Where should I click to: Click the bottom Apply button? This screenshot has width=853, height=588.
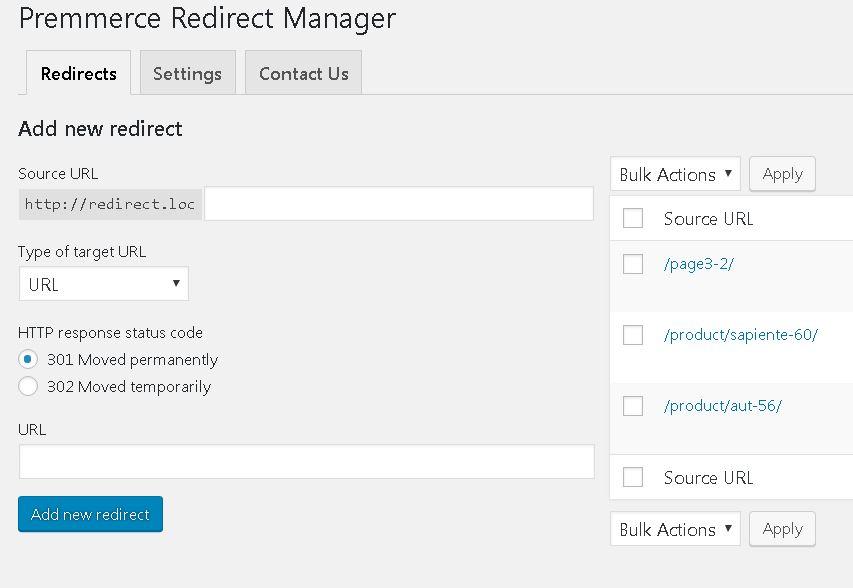click(782, 528)
